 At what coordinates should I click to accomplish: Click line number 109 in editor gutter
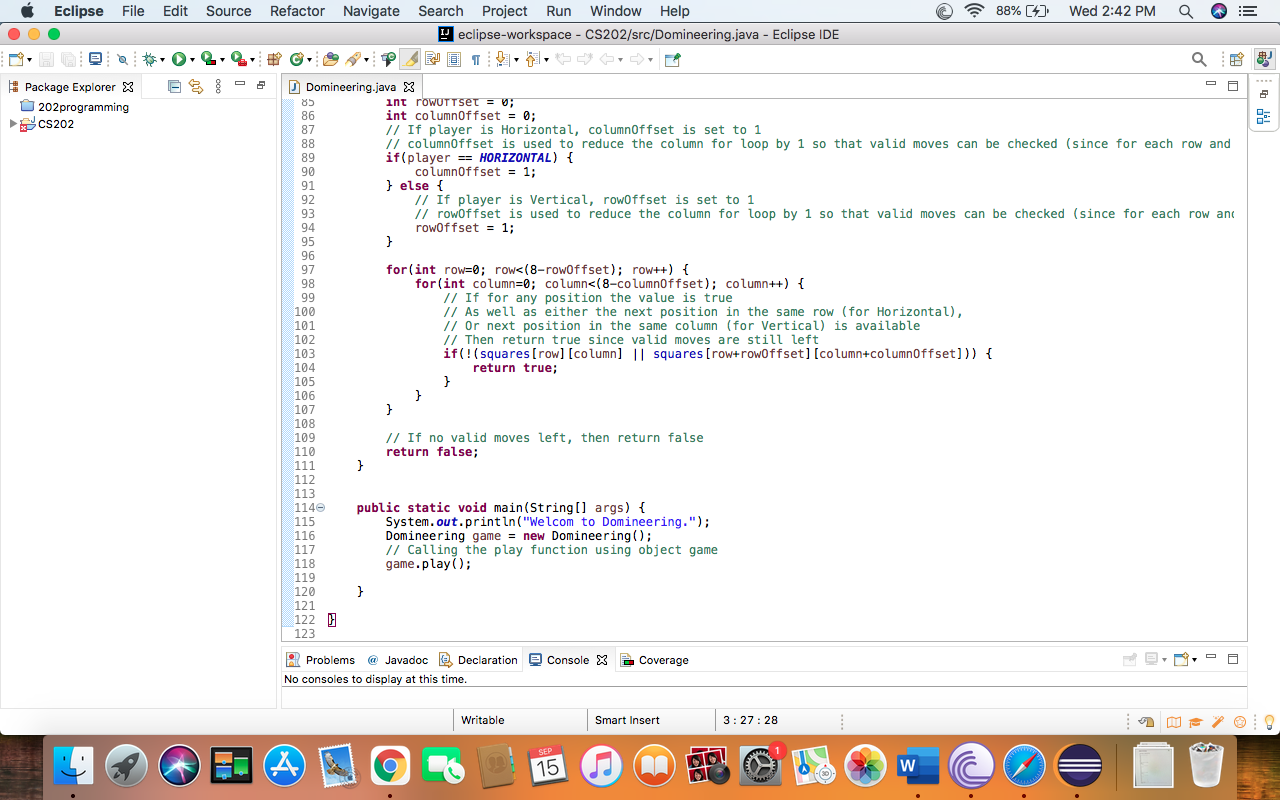coord(304,438)
